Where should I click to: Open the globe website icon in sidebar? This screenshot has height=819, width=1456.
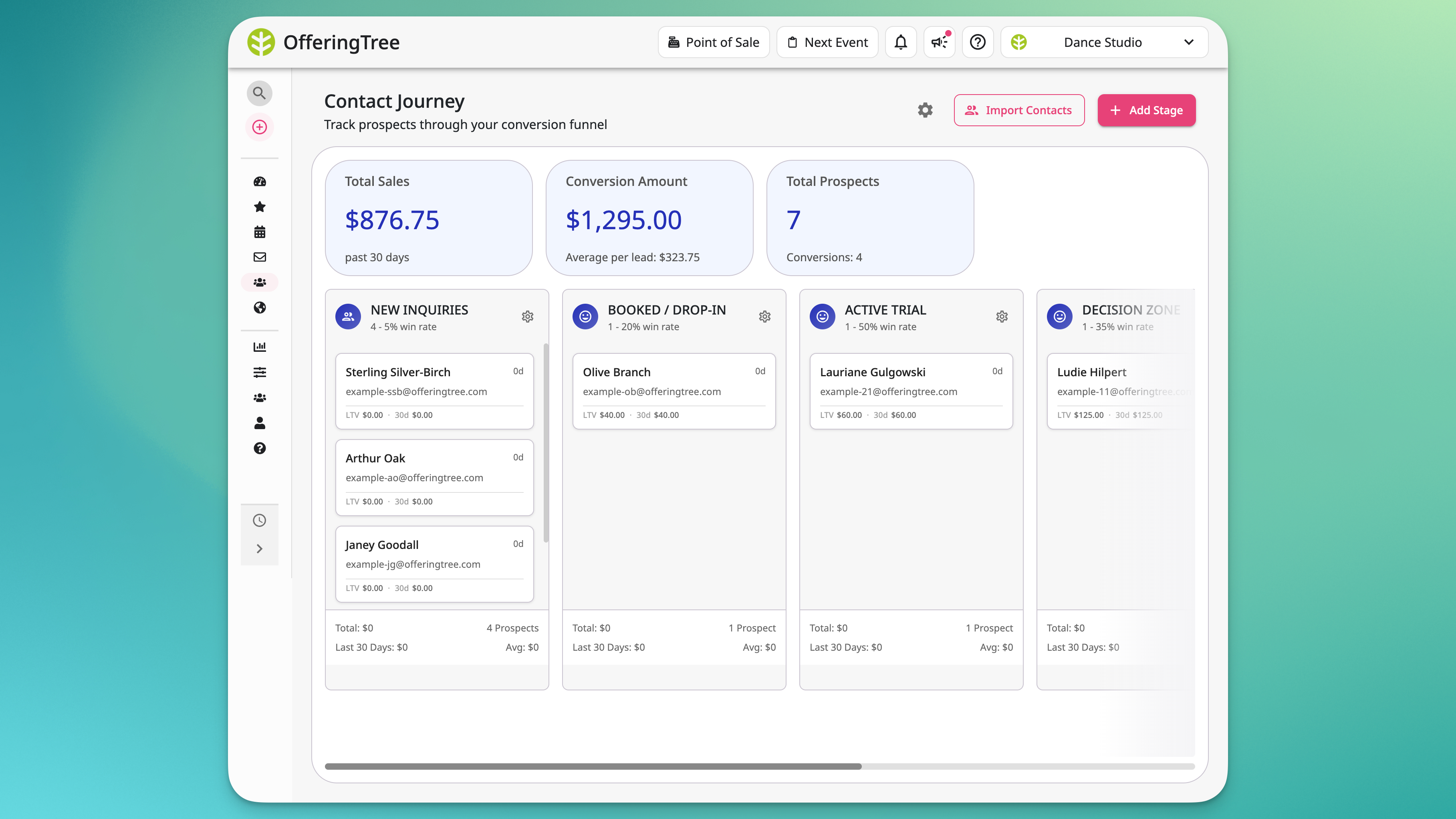tap(260, 307)
